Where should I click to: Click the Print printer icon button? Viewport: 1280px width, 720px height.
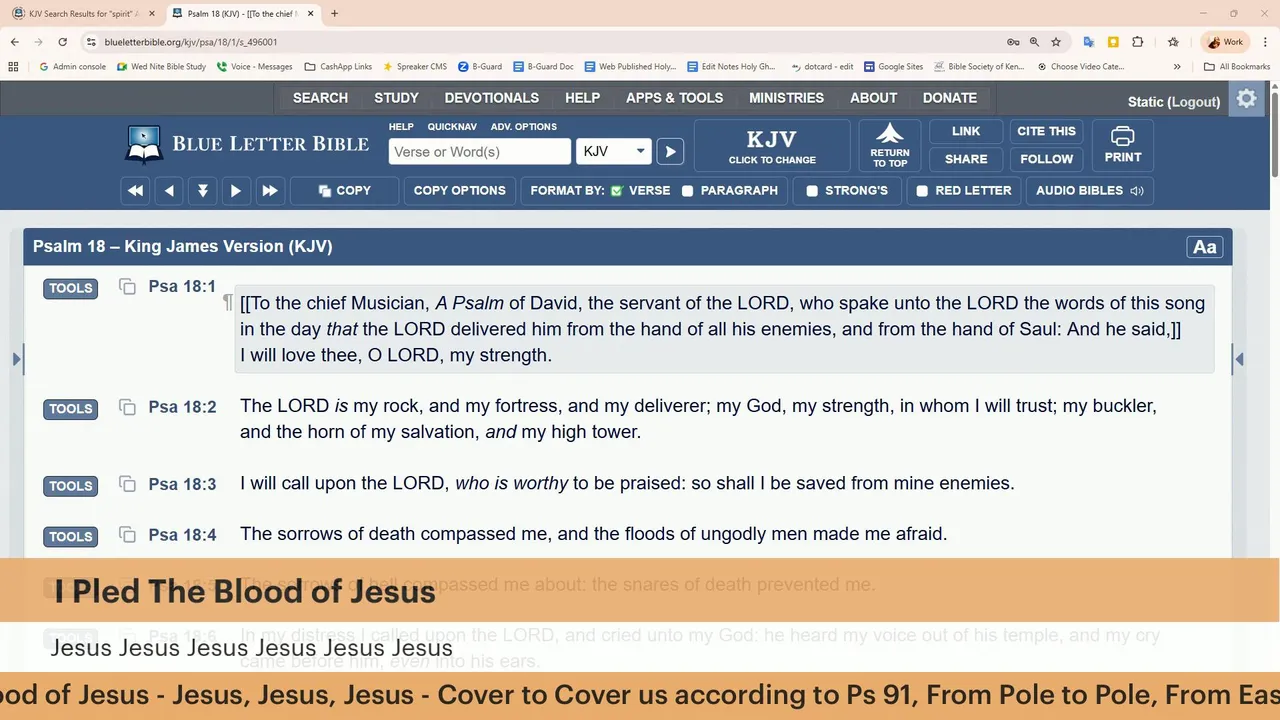(1123, 146)
